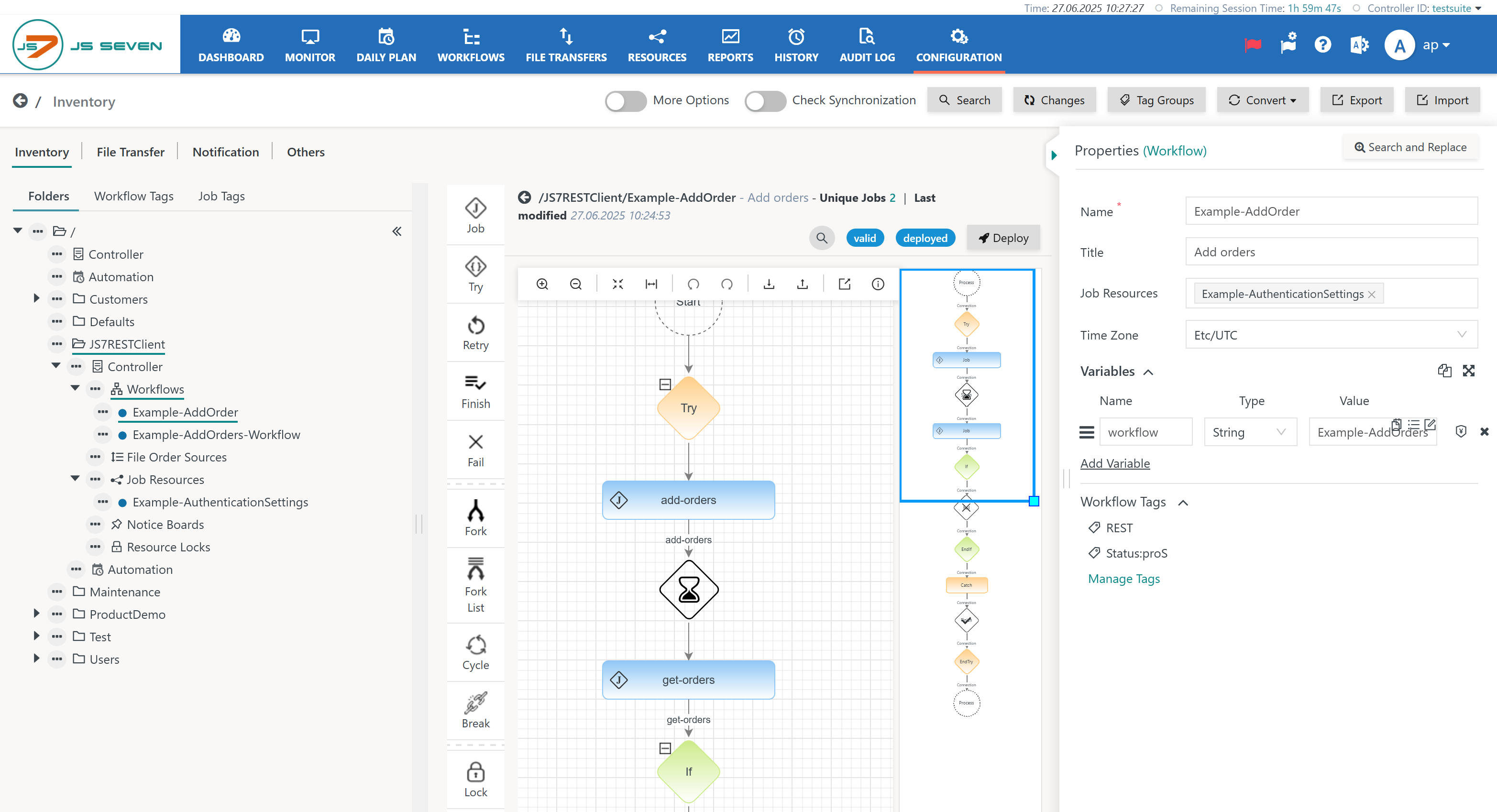This screenshot has height=812, width=1497.
Task: Open Search and Replace
Action: (x=1410, y=147)
